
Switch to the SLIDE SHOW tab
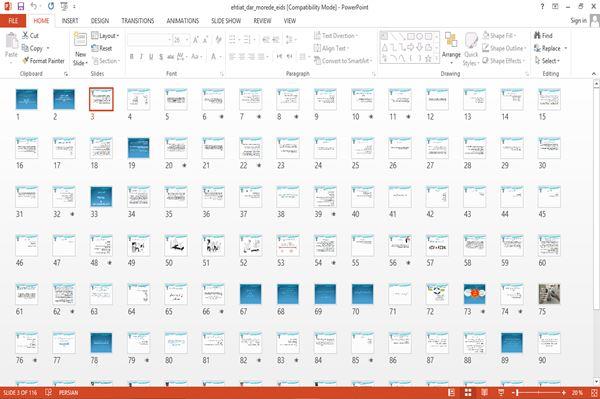(x=226, y=21)
